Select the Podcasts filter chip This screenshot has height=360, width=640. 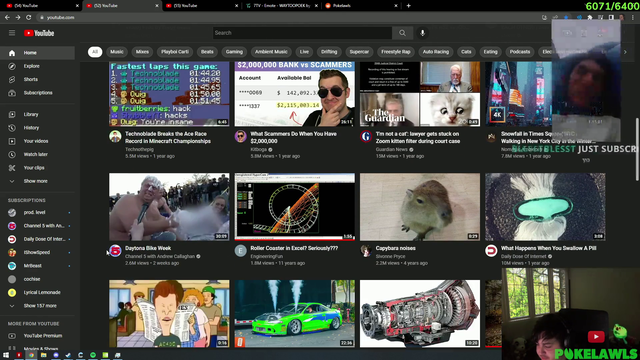pyautogui.click(x=520, y=52)
